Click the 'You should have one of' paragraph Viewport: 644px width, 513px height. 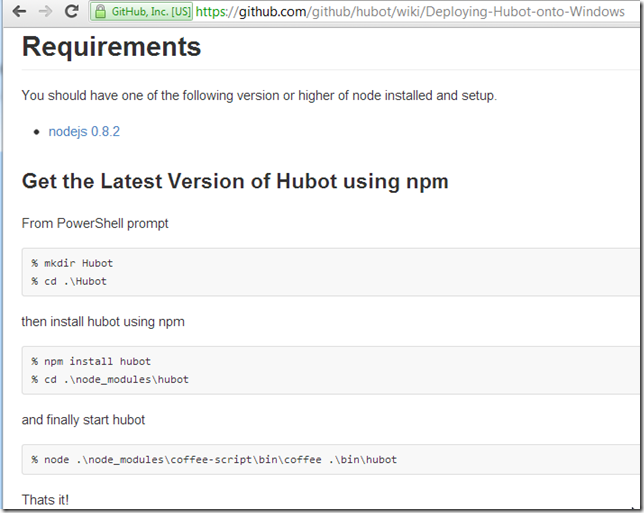[x=258, y=96]
